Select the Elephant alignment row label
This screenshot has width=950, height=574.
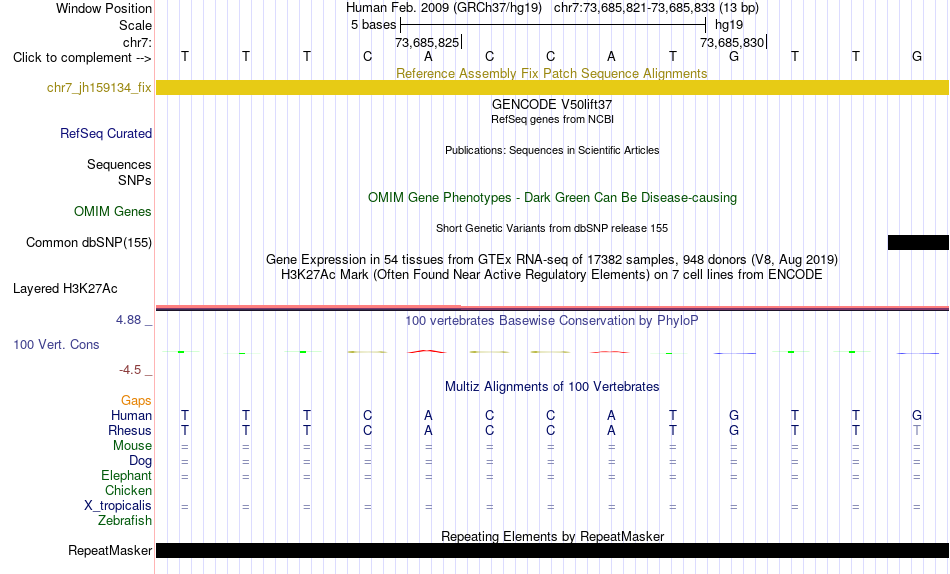pos(127,475)
